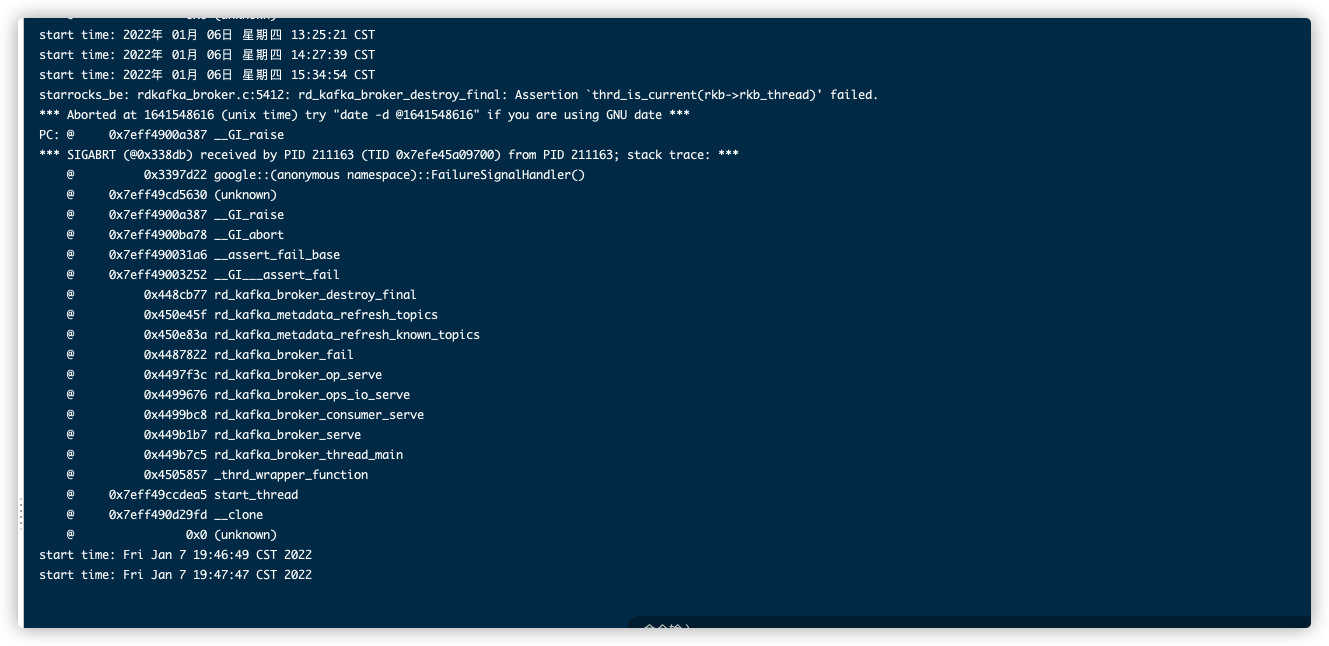Screen dimensions: 1329x646
Task: Click the rd_kafka_broker_destroy_final stack frame
Action: point(241,295)
